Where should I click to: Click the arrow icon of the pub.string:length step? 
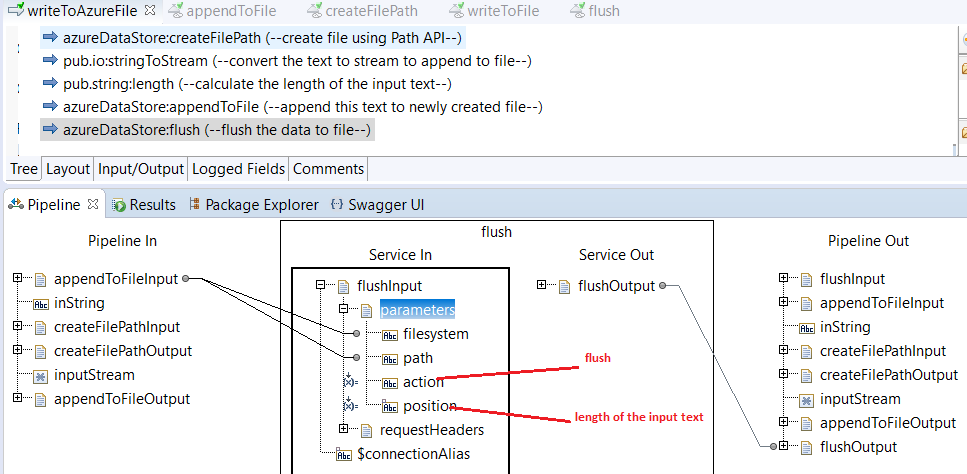[51, 83]
